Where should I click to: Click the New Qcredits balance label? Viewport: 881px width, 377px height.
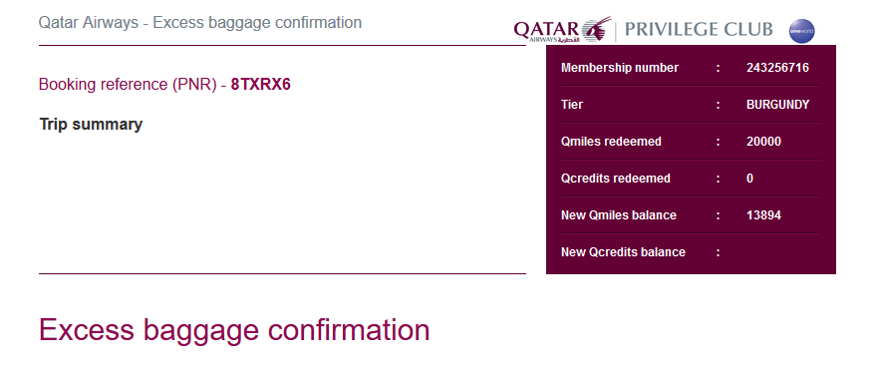click(623, 252)
